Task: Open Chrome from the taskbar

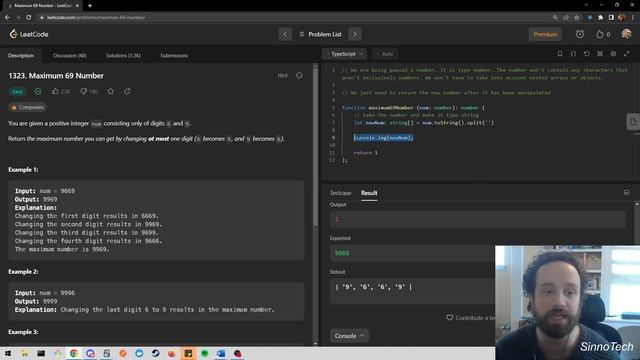Action: pyautogui.click(x=74, y=353)
